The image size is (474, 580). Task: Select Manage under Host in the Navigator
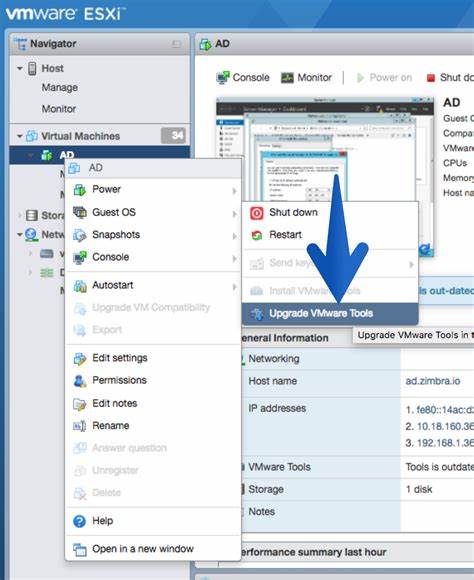(x=60, y=88)
